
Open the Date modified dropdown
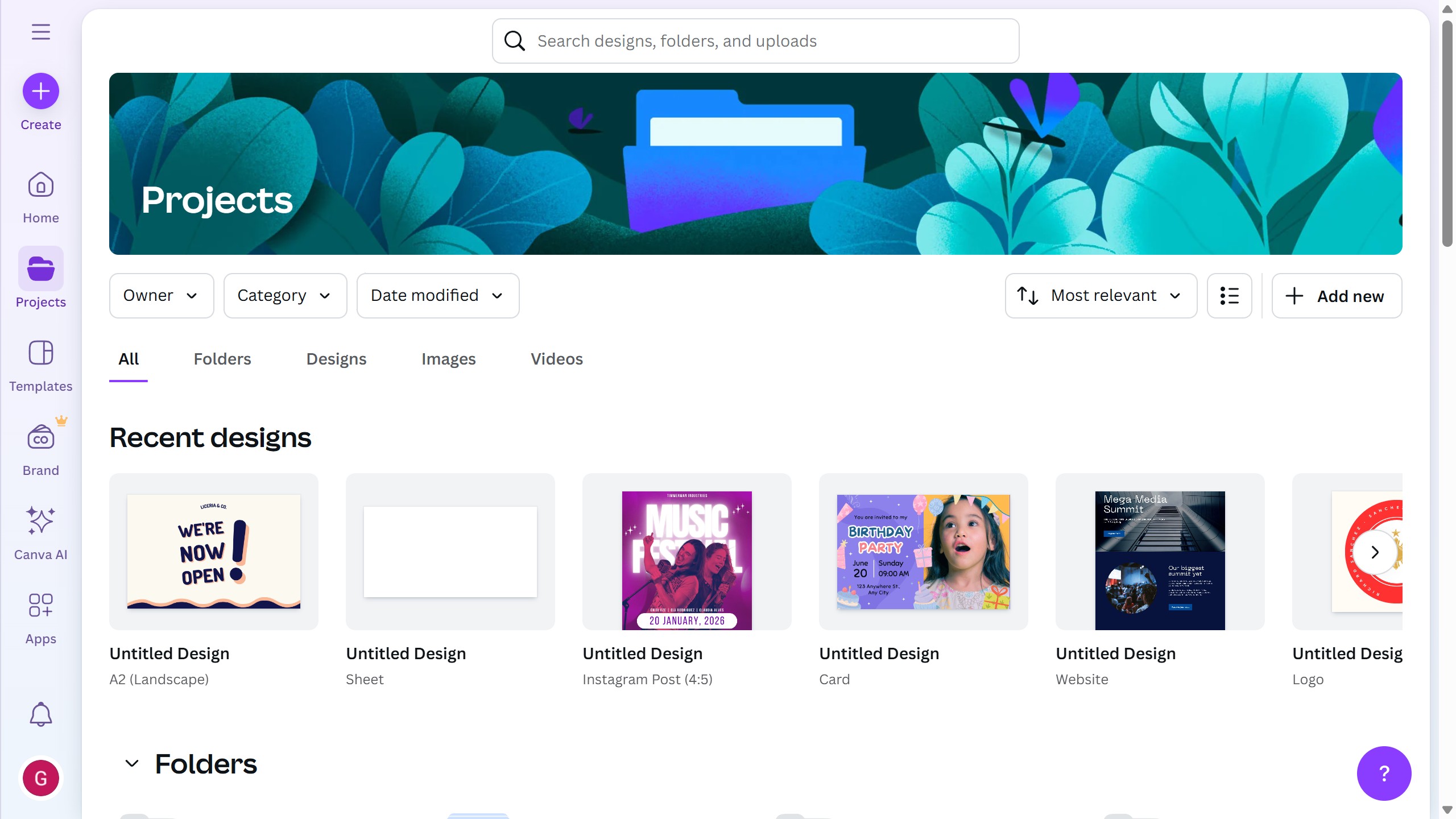437,295
